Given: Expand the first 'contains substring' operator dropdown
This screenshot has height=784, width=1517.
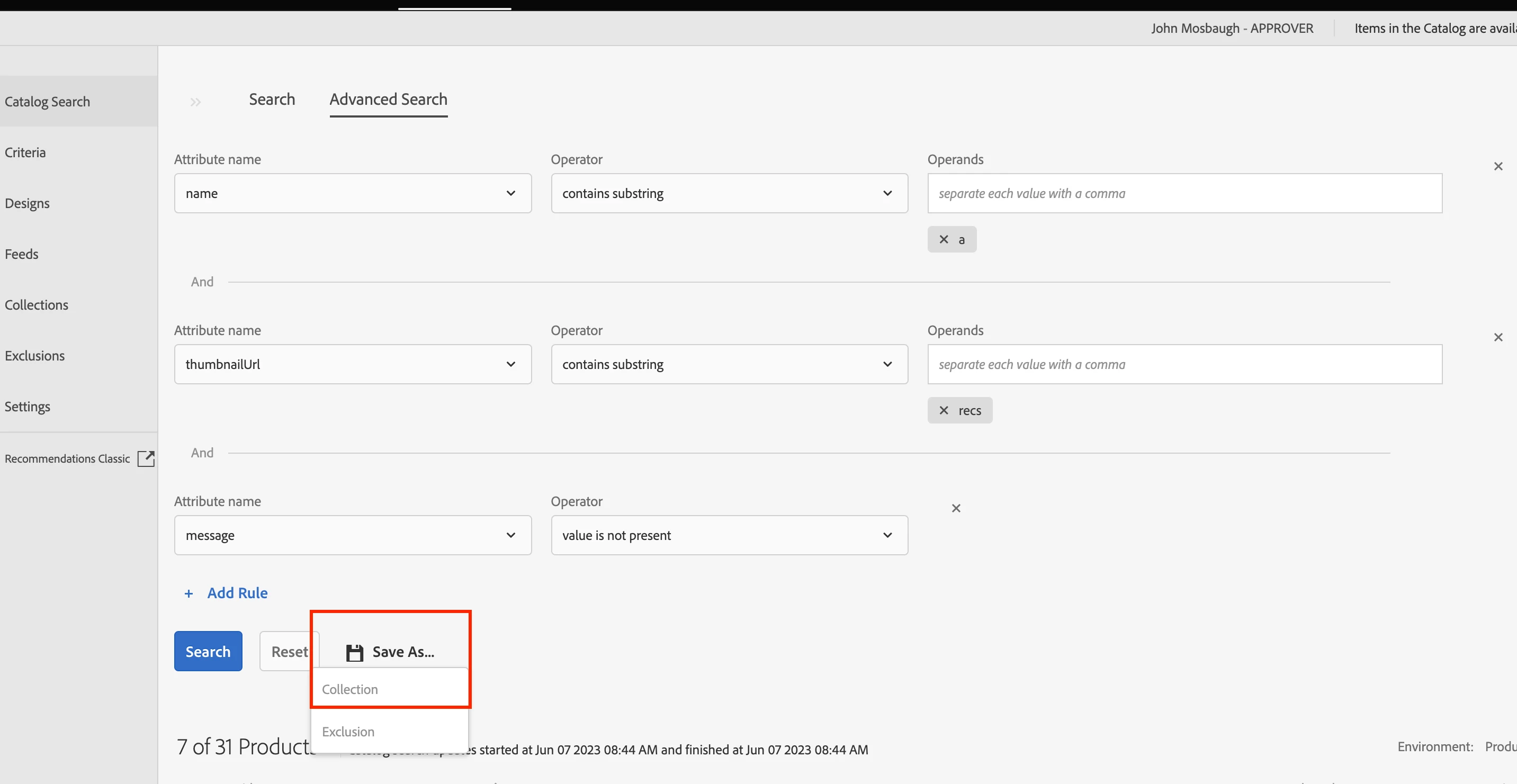Looking at the screenshot, I should 729,193.
